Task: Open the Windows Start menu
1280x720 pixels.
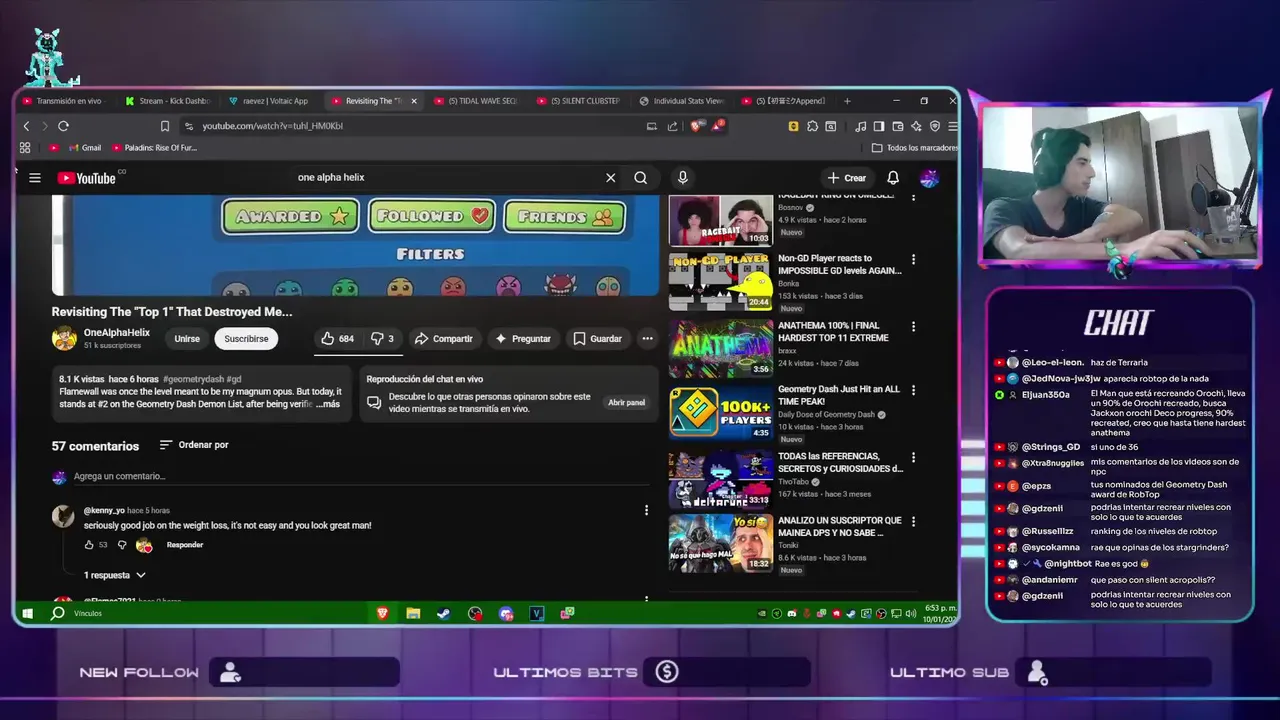Action: [x=28, y=613]
